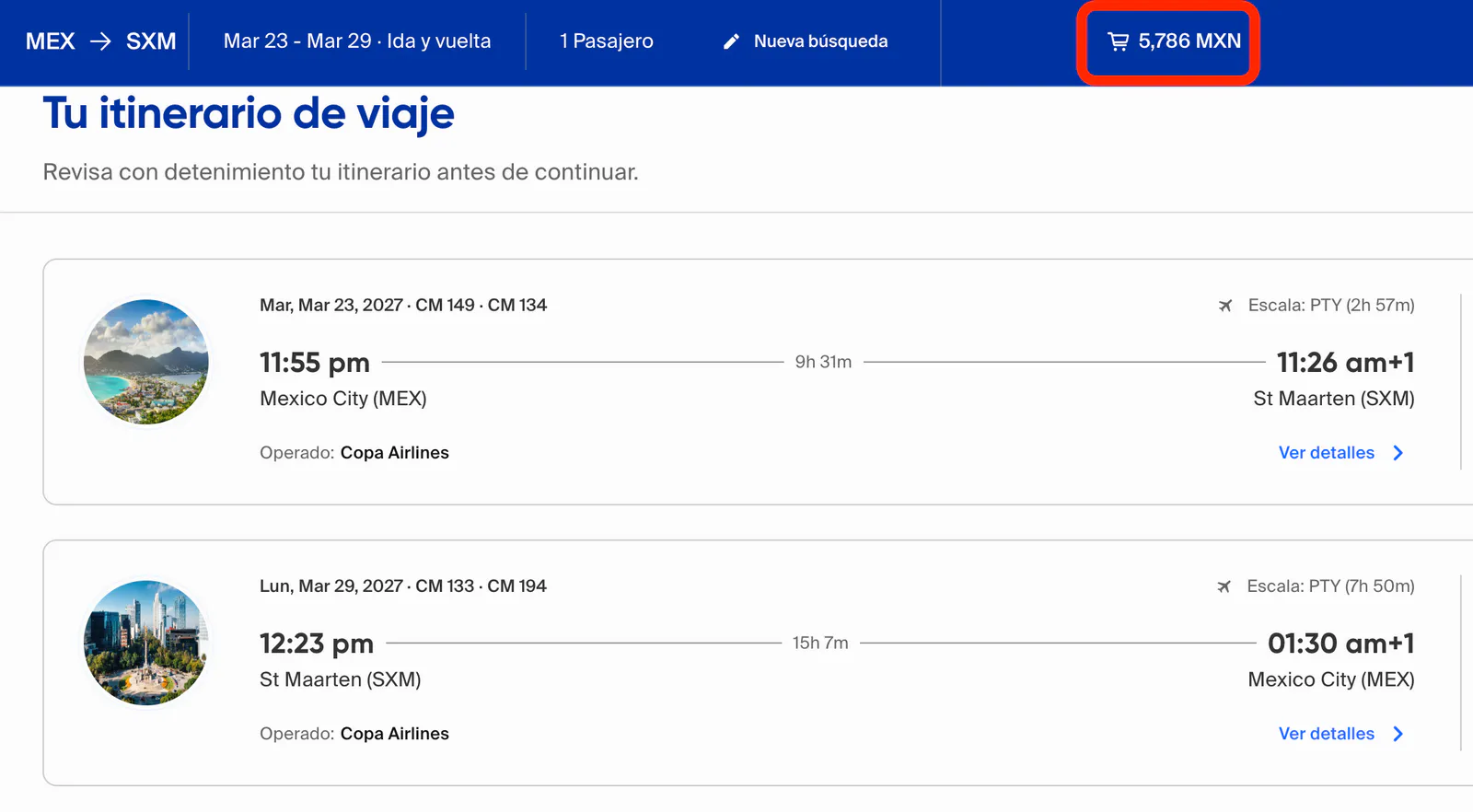Click the Revisa con detenimiento subtitle text
This screenshot has width=1473, height=812.
[x=341, y=172]
